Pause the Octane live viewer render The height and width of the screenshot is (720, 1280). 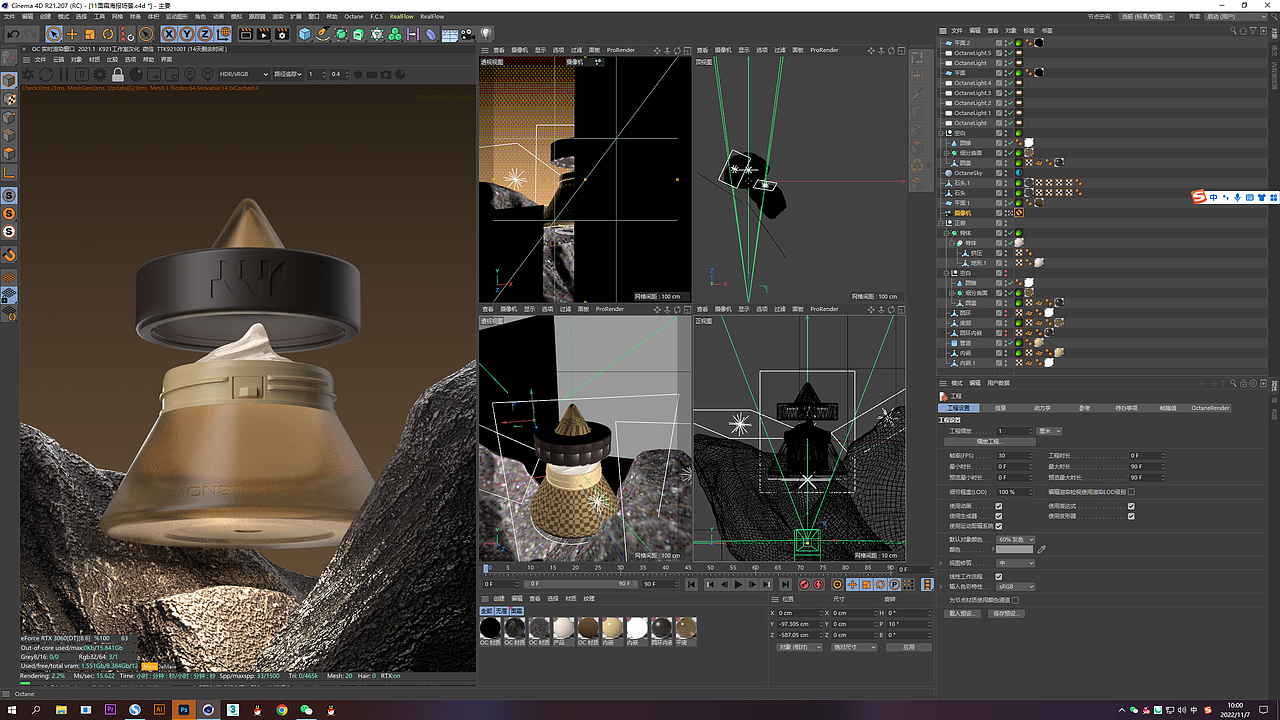click(64, 75)
